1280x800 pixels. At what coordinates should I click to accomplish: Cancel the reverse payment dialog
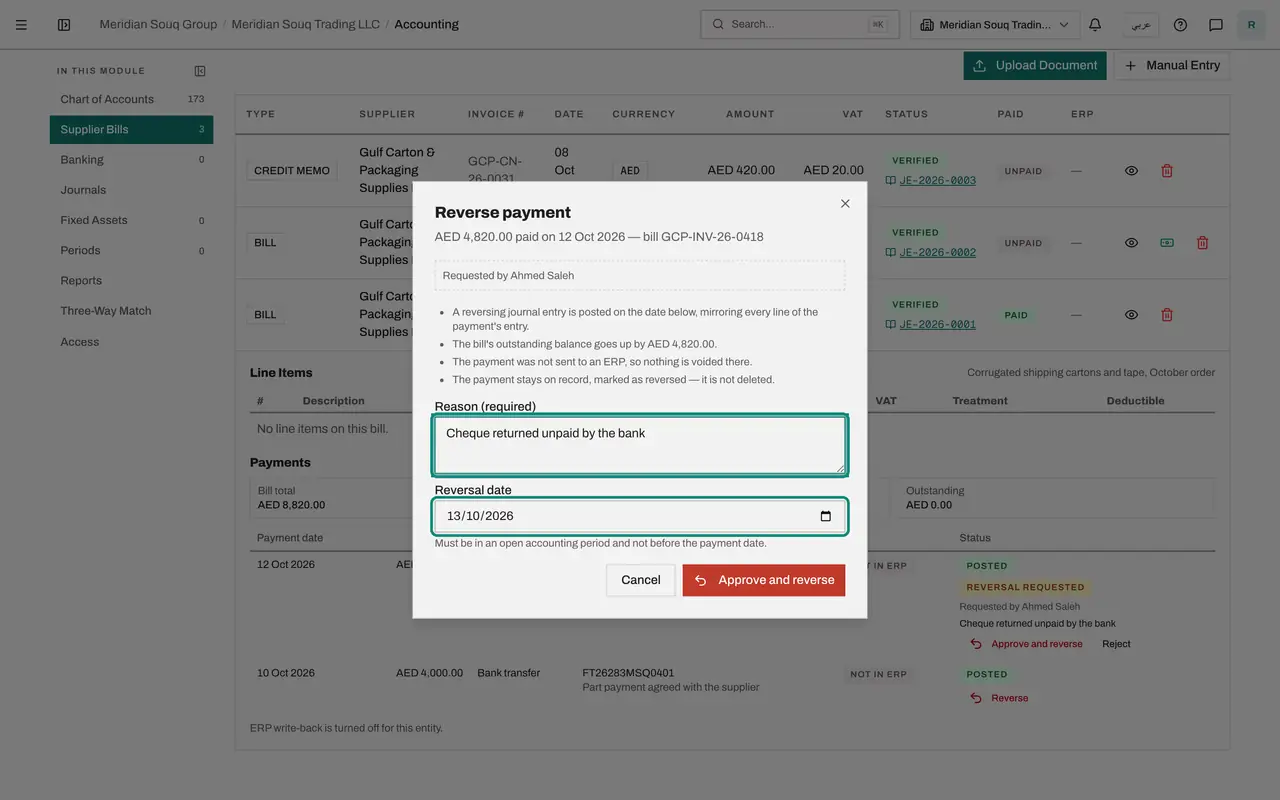click(641, 580)
